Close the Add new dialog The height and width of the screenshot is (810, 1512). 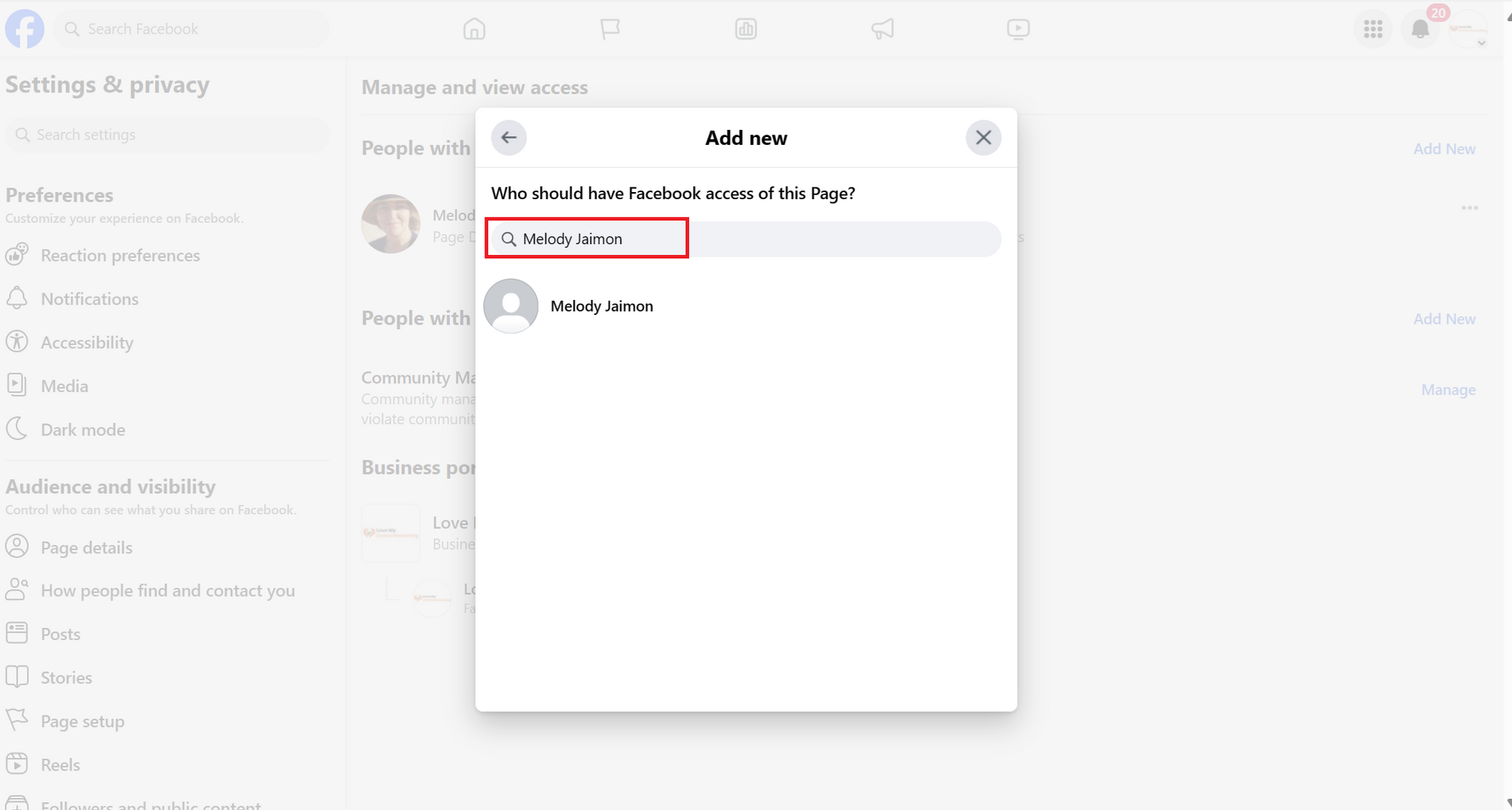pyautogui.click(x=984, y=138)
